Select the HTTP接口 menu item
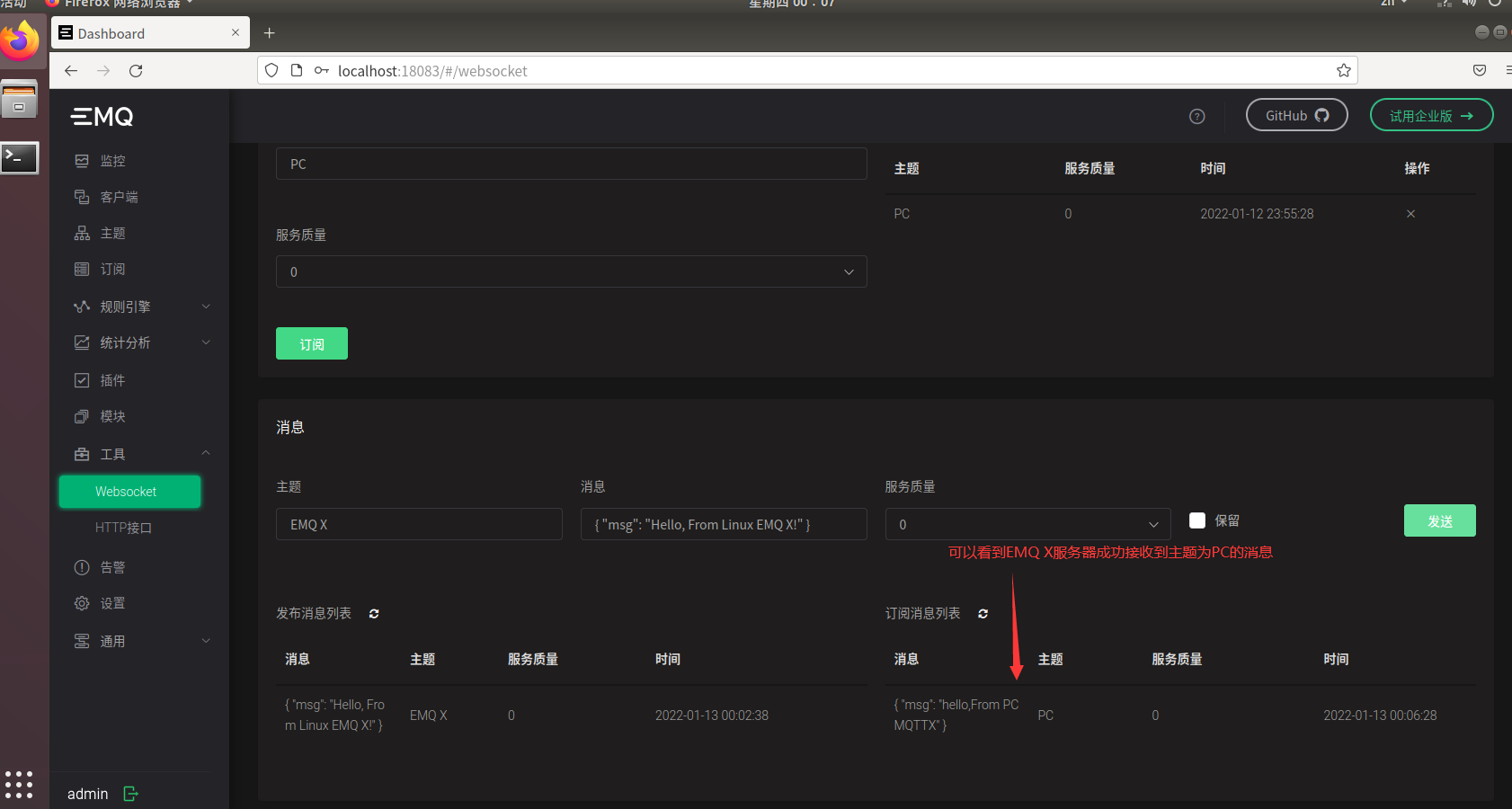 pos(123,528)
